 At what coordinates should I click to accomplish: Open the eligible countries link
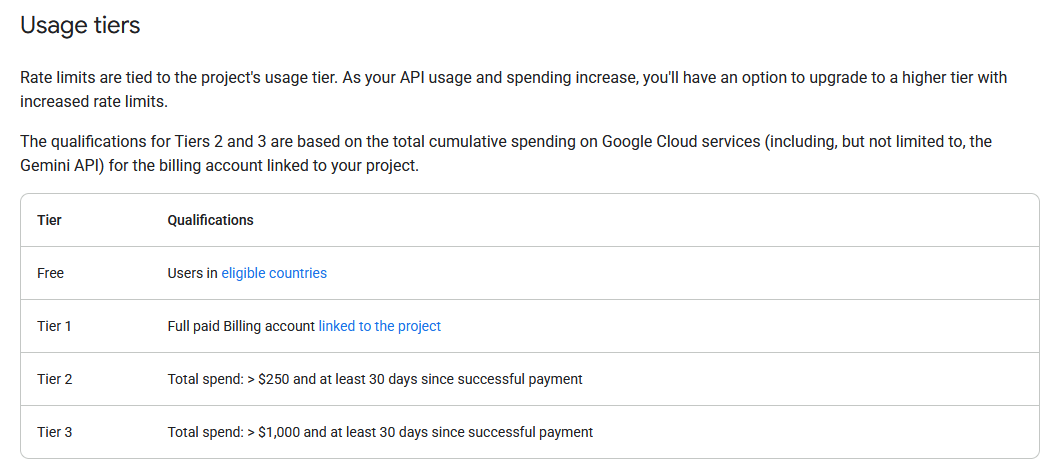point(274,273)
